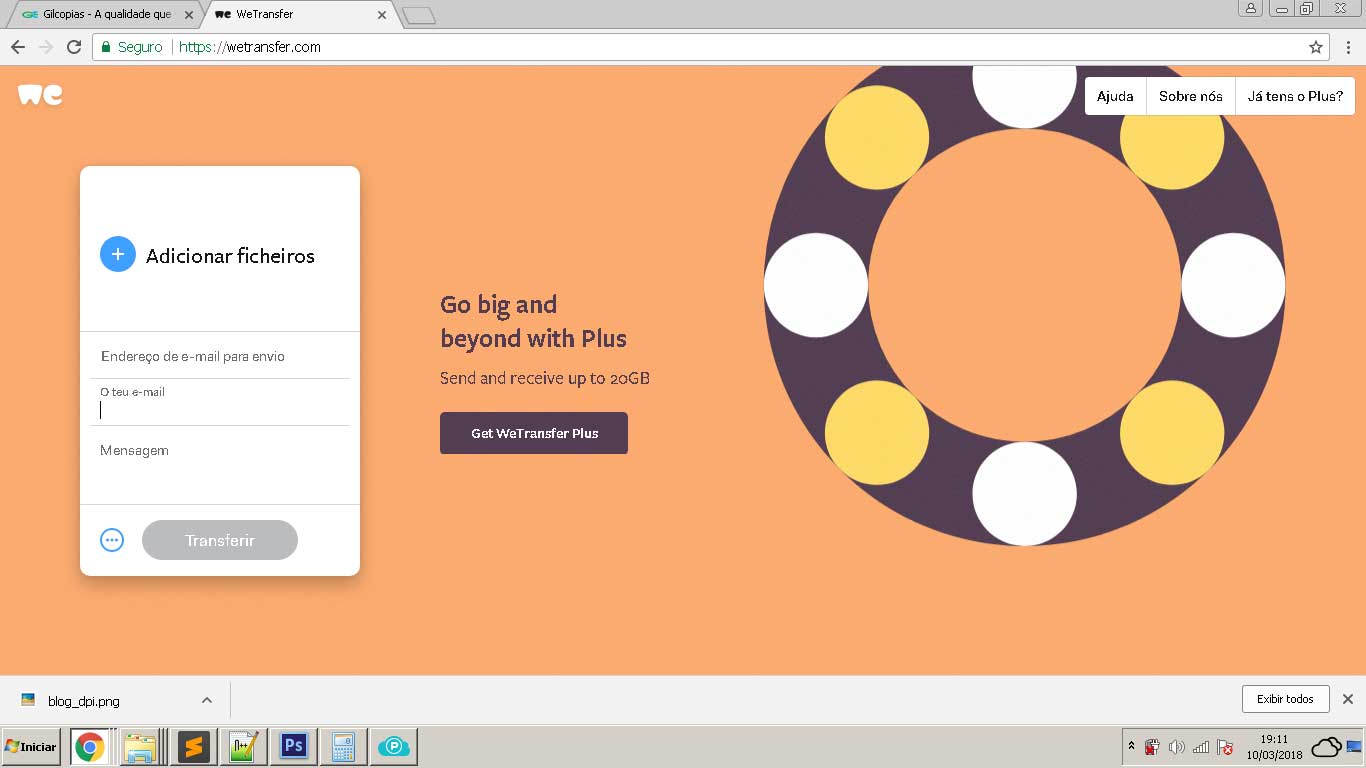Show hidden system tray icons
1366x768 pixels.
(1131, 747)
